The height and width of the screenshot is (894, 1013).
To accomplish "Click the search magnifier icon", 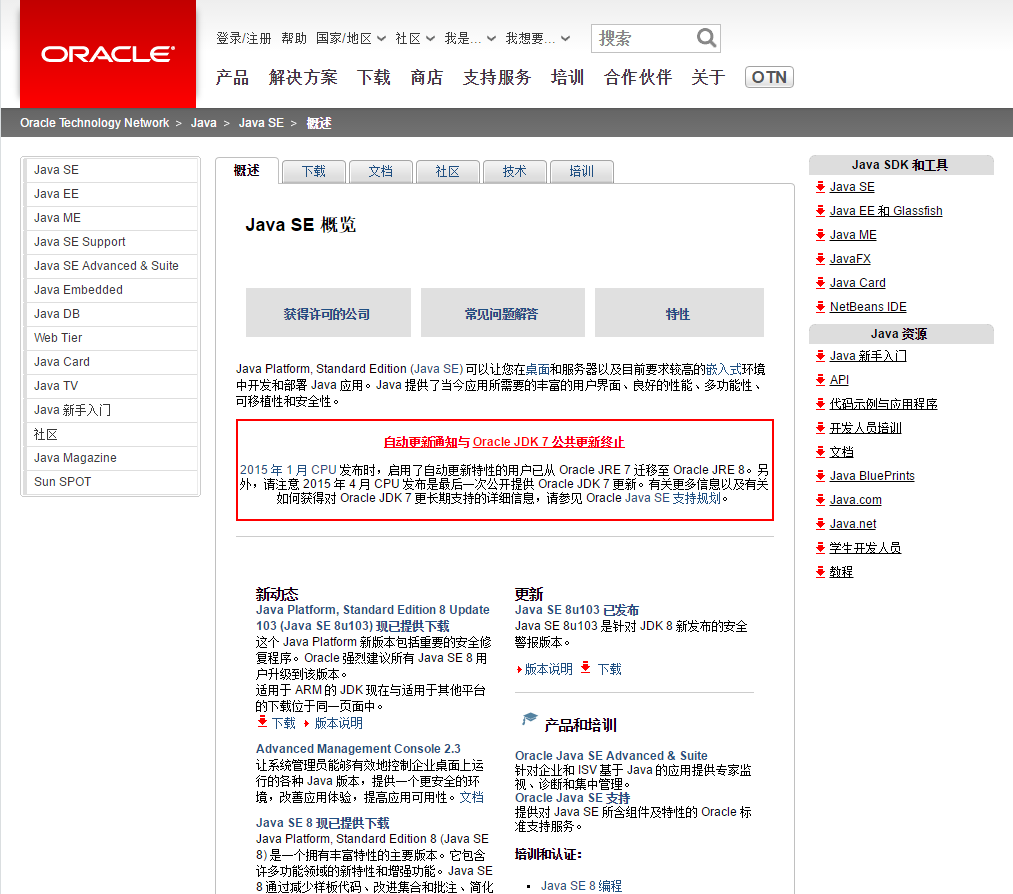I will [706, 37].
